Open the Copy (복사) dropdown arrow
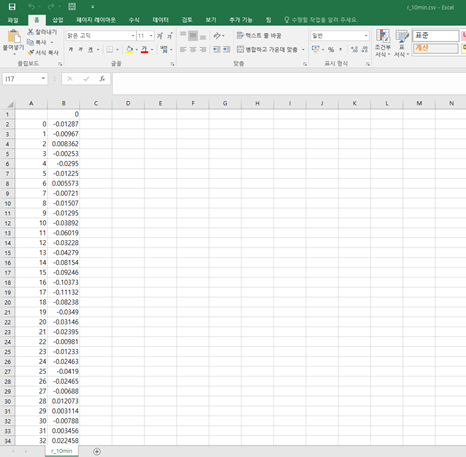The height and width of the screenshot is (457, 466). tap(52, 43)
